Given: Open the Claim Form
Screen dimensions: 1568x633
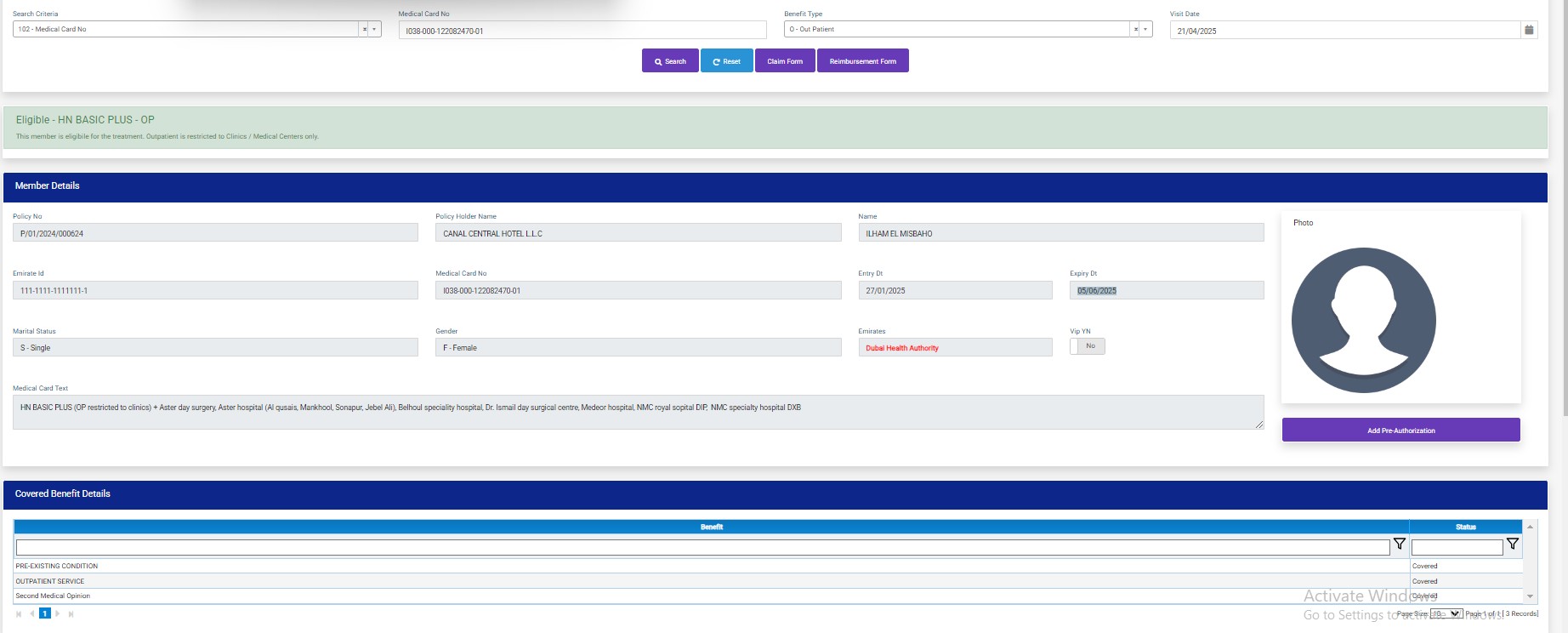Looking at the screenshot, I should 784,61.
